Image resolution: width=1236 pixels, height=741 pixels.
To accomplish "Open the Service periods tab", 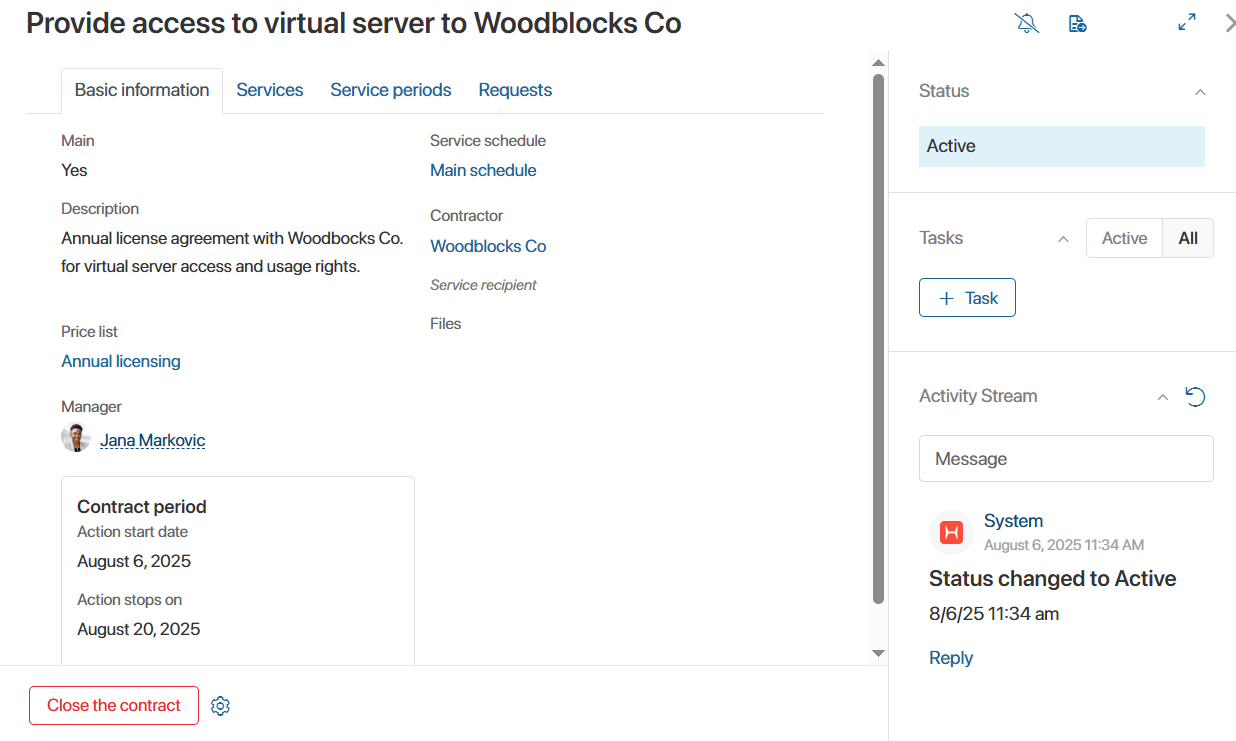I will point(391,90).
